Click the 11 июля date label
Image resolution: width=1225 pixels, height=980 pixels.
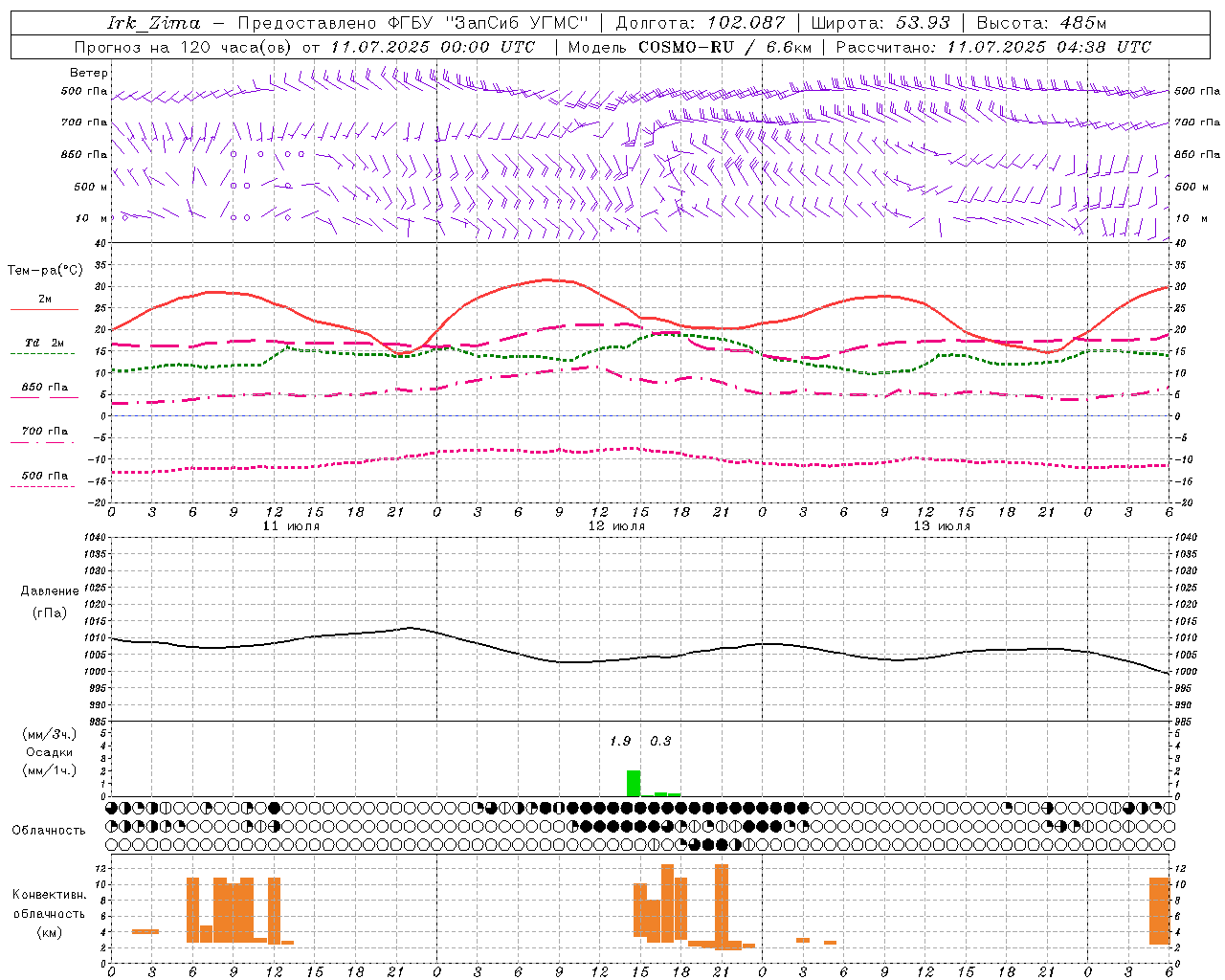[x=291, y=526]
